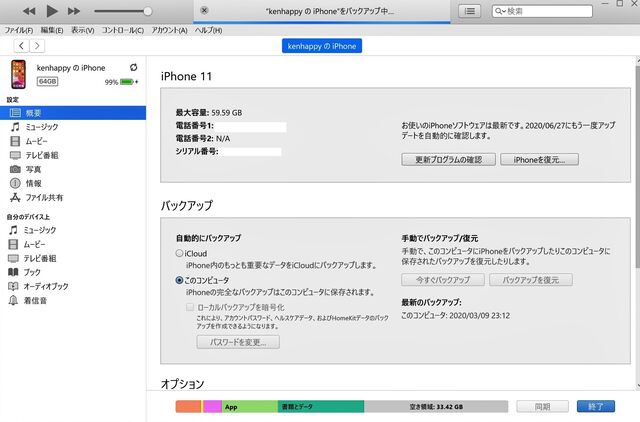Click the pink storage bar segment
Screen dimensions: 640x422
tap(213, 406)
